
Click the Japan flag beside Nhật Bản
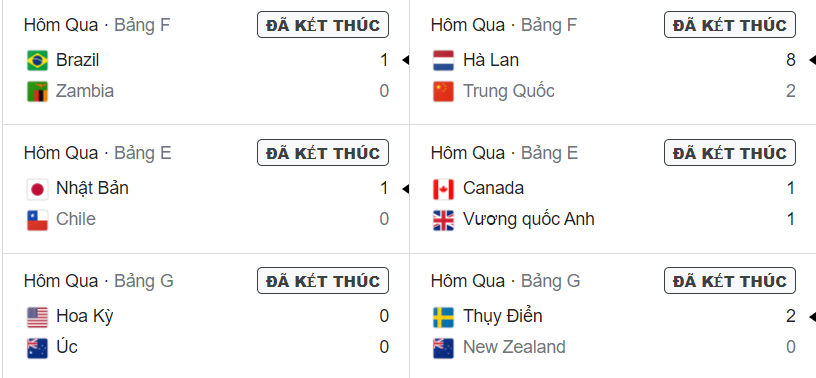click(x=37, y=189)
